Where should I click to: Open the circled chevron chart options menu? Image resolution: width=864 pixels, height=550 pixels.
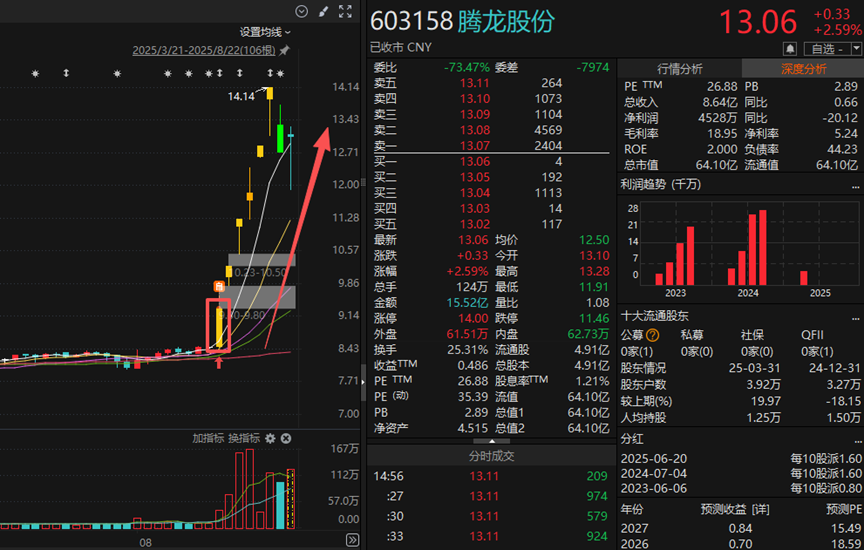click(301, 11)
